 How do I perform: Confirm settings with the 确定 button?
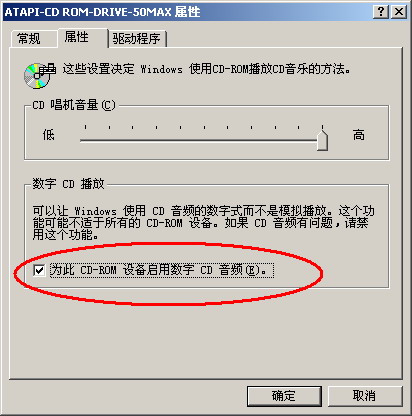(284, 396)
